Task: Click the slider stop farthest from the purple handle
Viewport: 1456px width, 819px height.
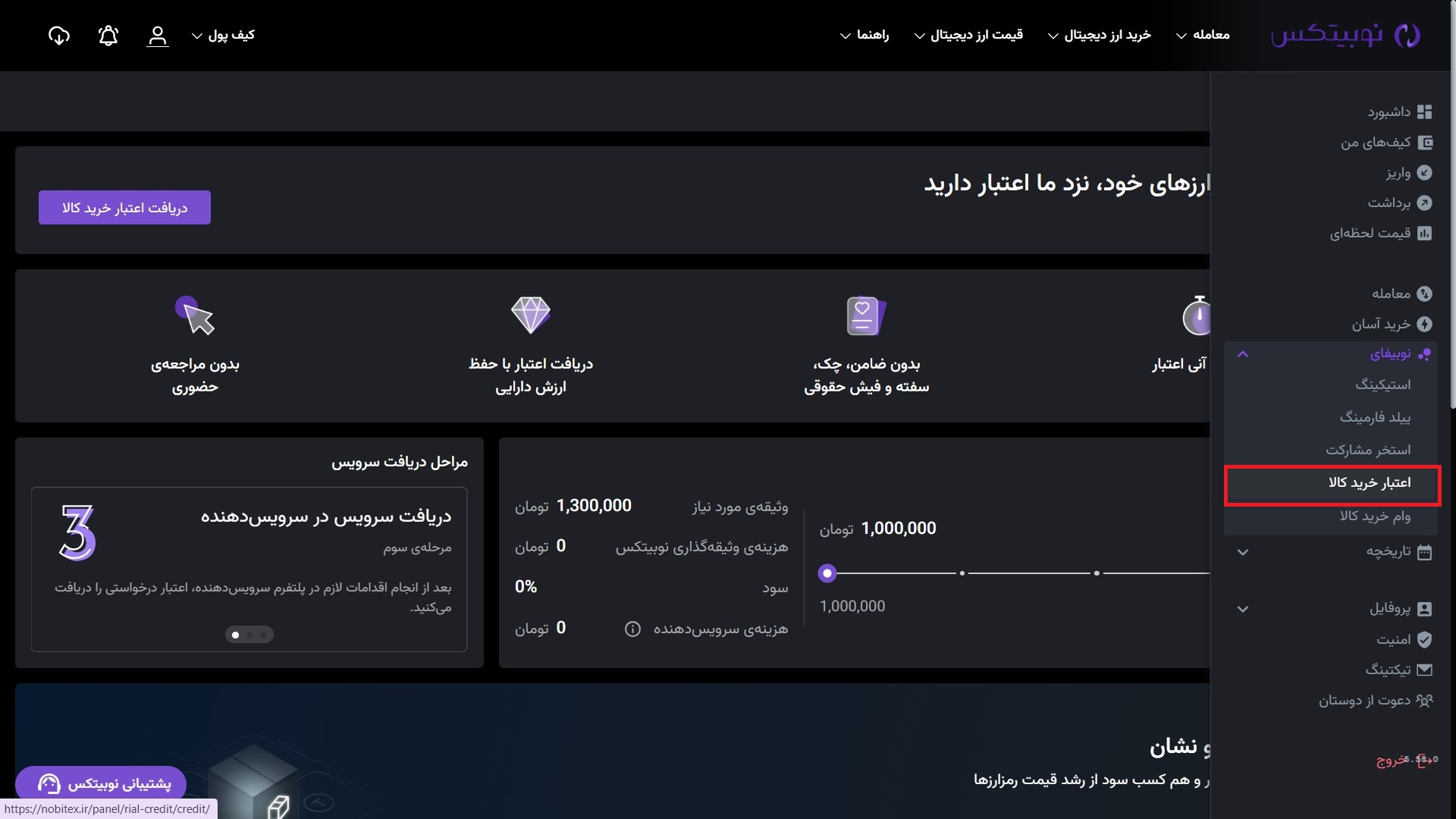Action: 1097,574
